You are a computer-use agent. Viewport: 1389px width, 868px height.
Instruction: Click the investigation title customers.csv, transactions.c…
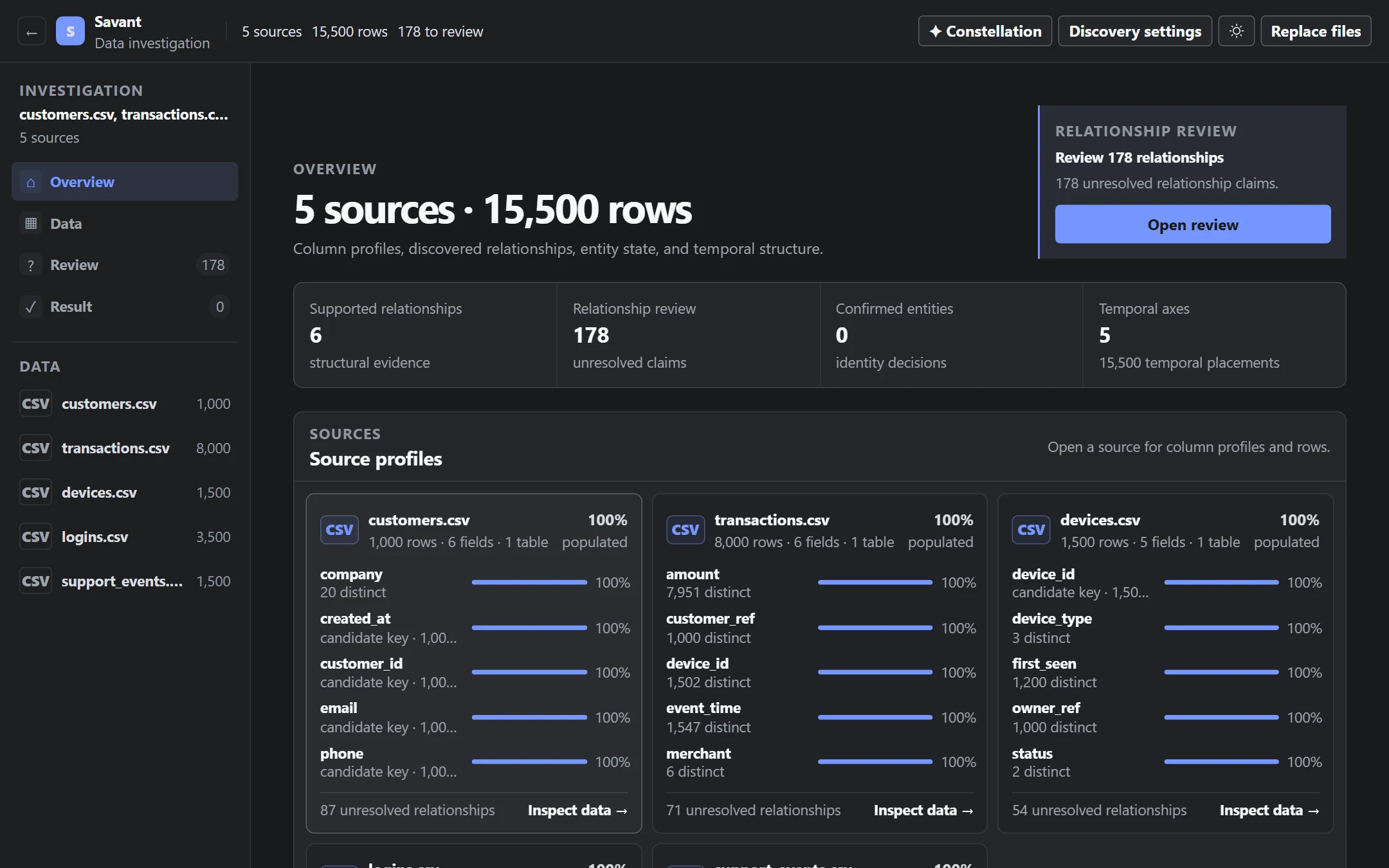point(123,114)
